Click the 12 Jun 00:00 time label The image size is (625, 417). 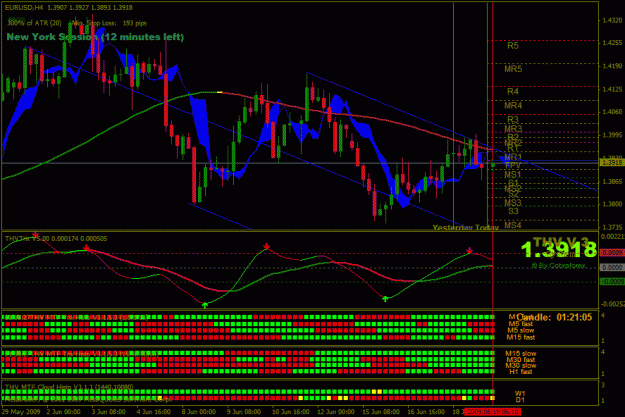[x=336, y=411]
